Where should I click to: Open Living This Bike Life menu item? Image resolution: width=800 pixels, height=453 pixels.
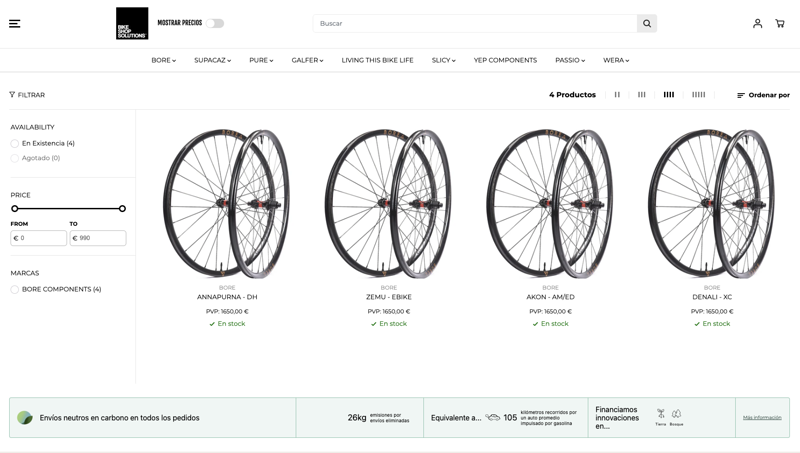(378, 60)
